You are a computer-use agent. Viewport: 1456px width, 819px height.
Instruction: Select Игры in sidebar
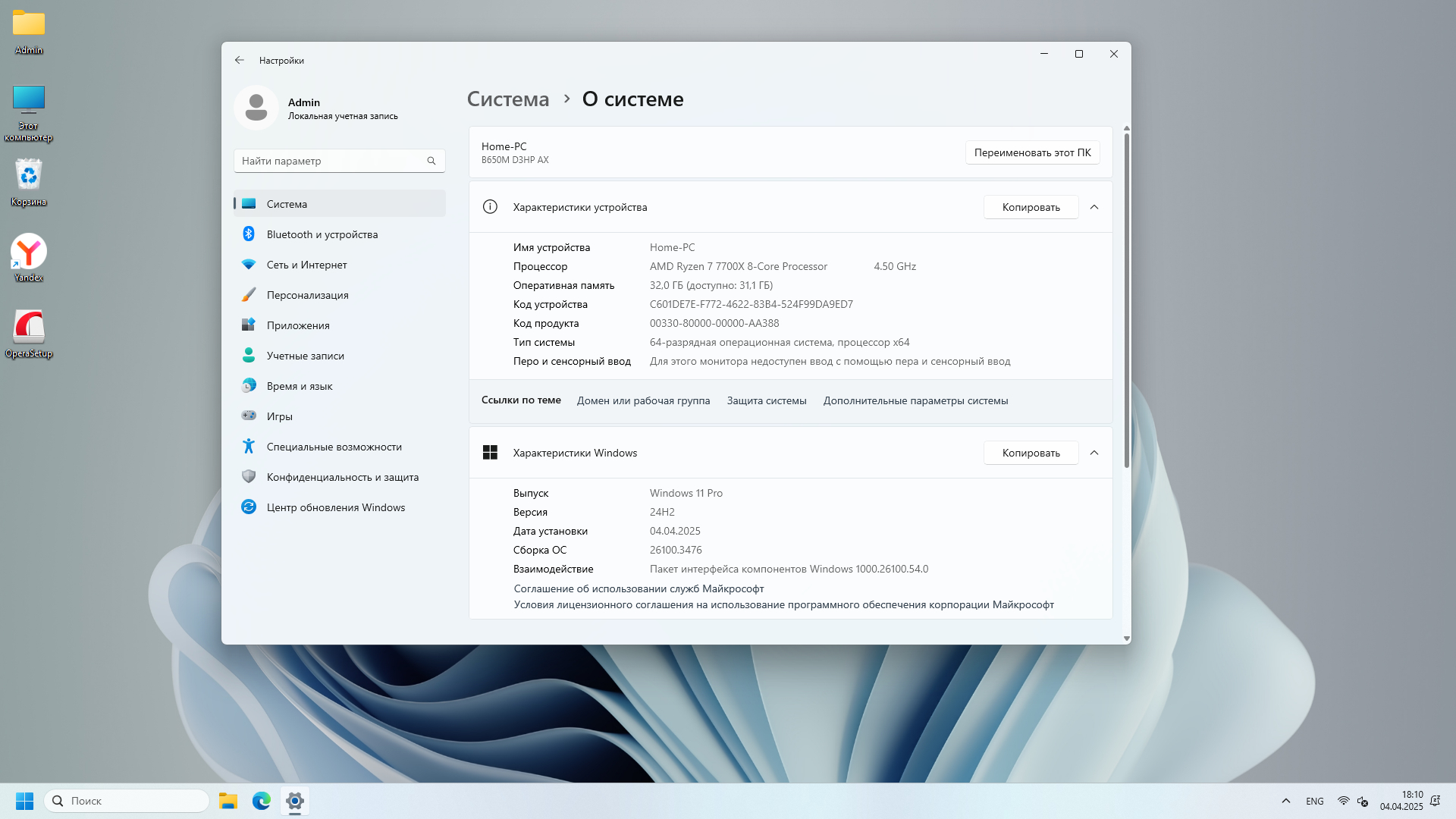click(279, 416)
